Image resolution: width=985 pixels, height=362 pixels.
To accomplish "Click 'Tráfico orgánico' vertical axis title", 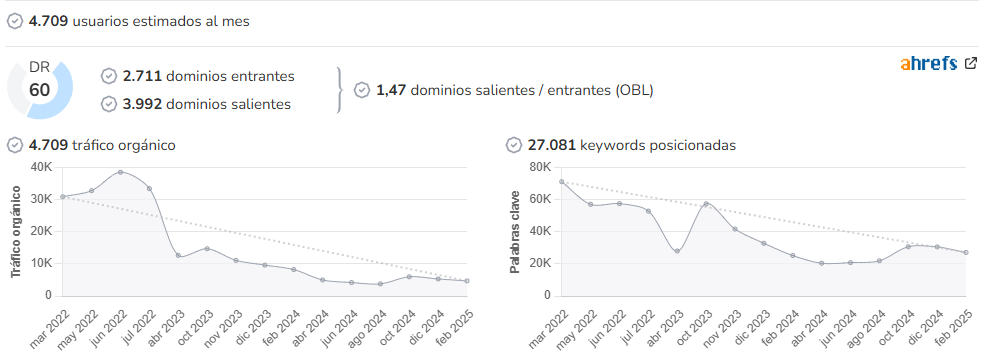I will pos(16,231).
